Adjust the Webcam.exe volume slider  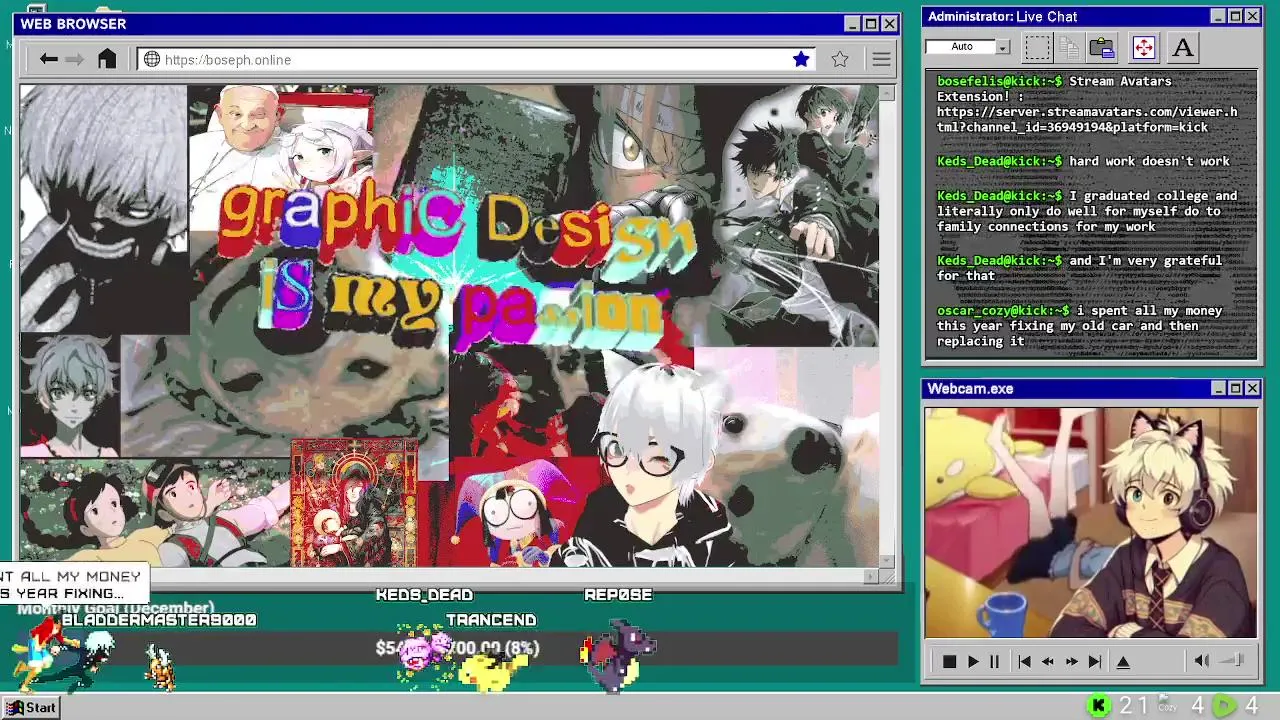1232,660
